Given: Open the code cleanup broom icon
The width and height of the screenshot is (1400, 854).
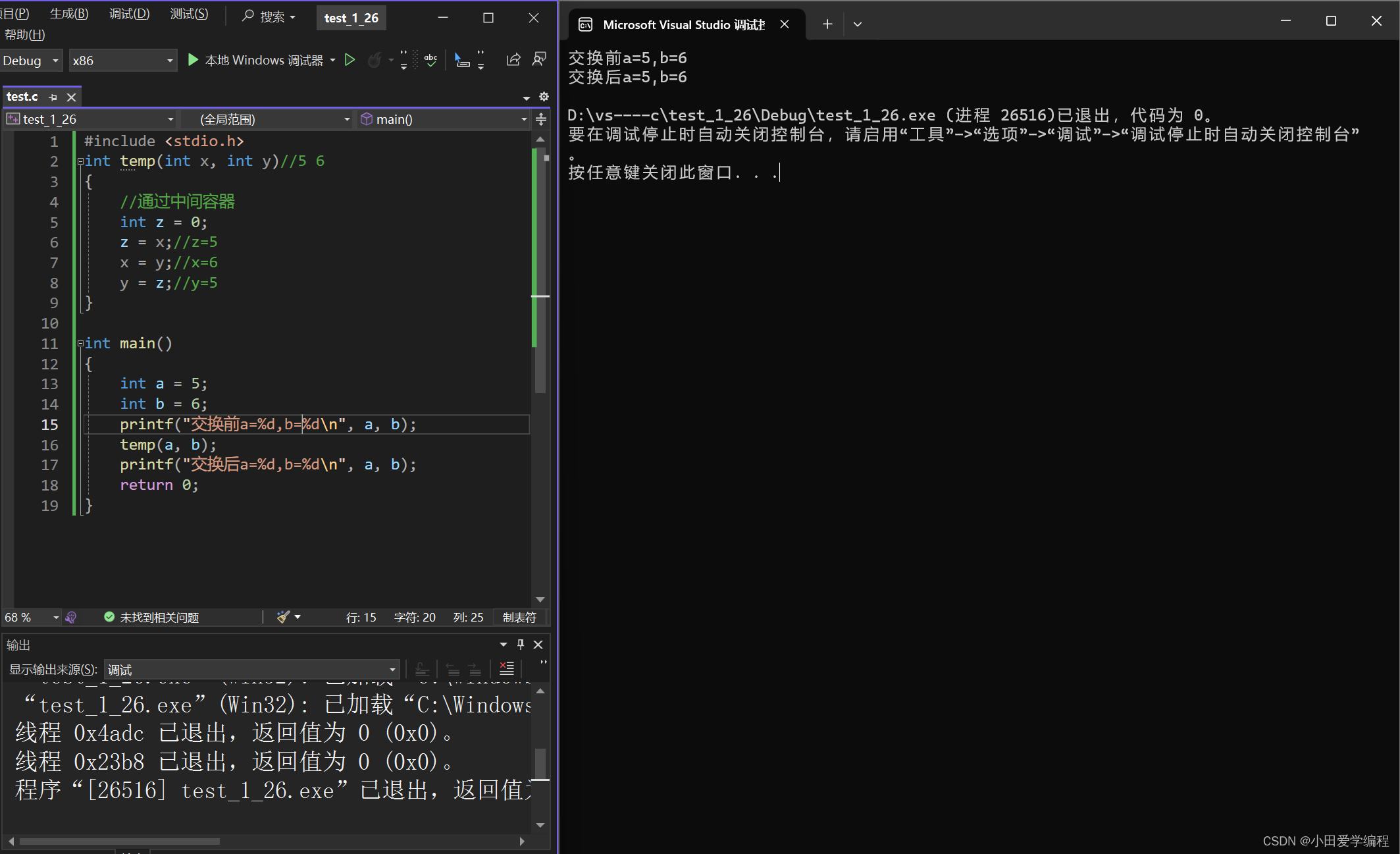Looking at the screenshot, I should pyautogui.click(x=283, y=617).
